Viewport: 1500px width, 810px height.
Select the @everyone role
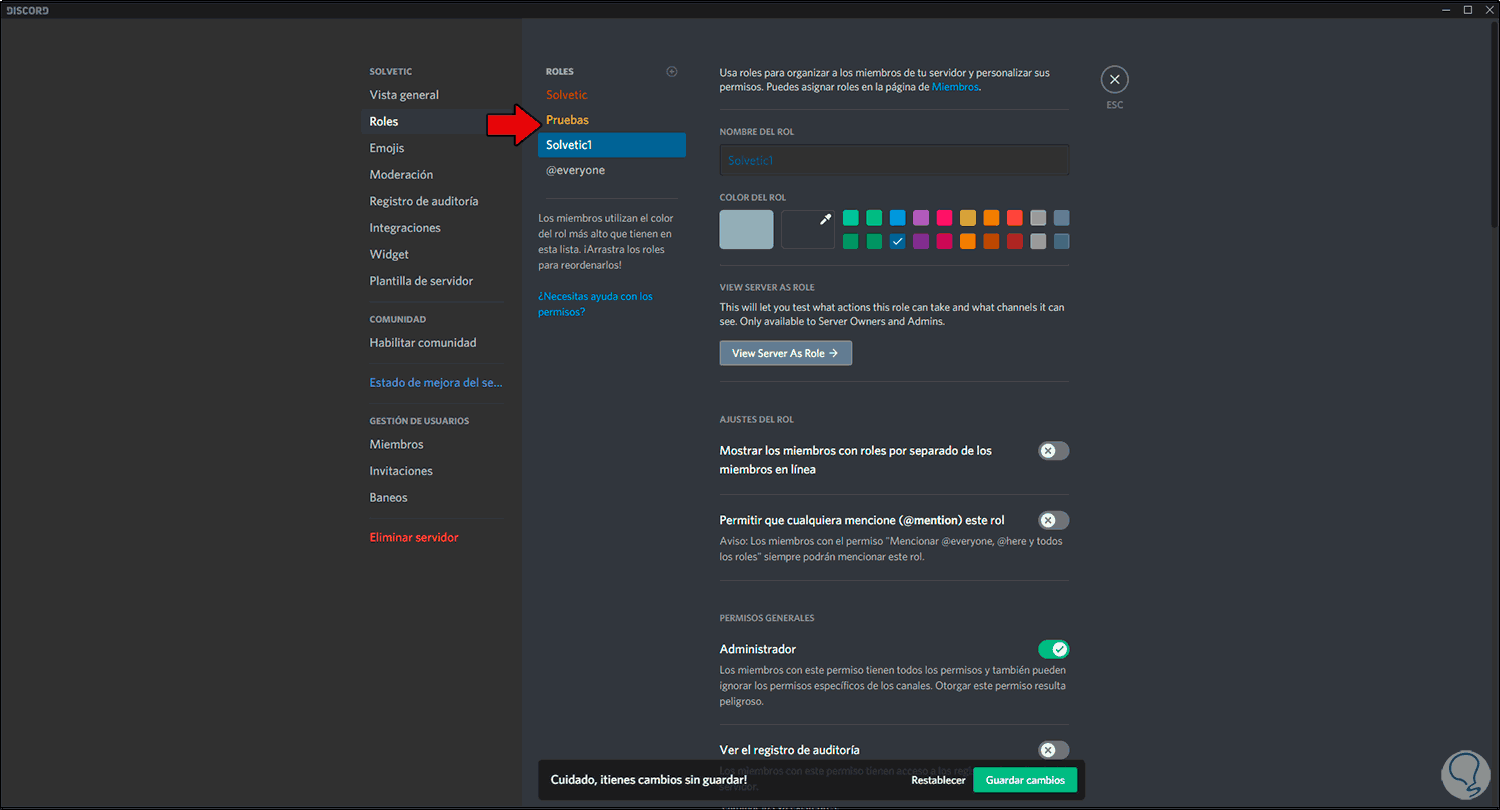coord(575,170)
